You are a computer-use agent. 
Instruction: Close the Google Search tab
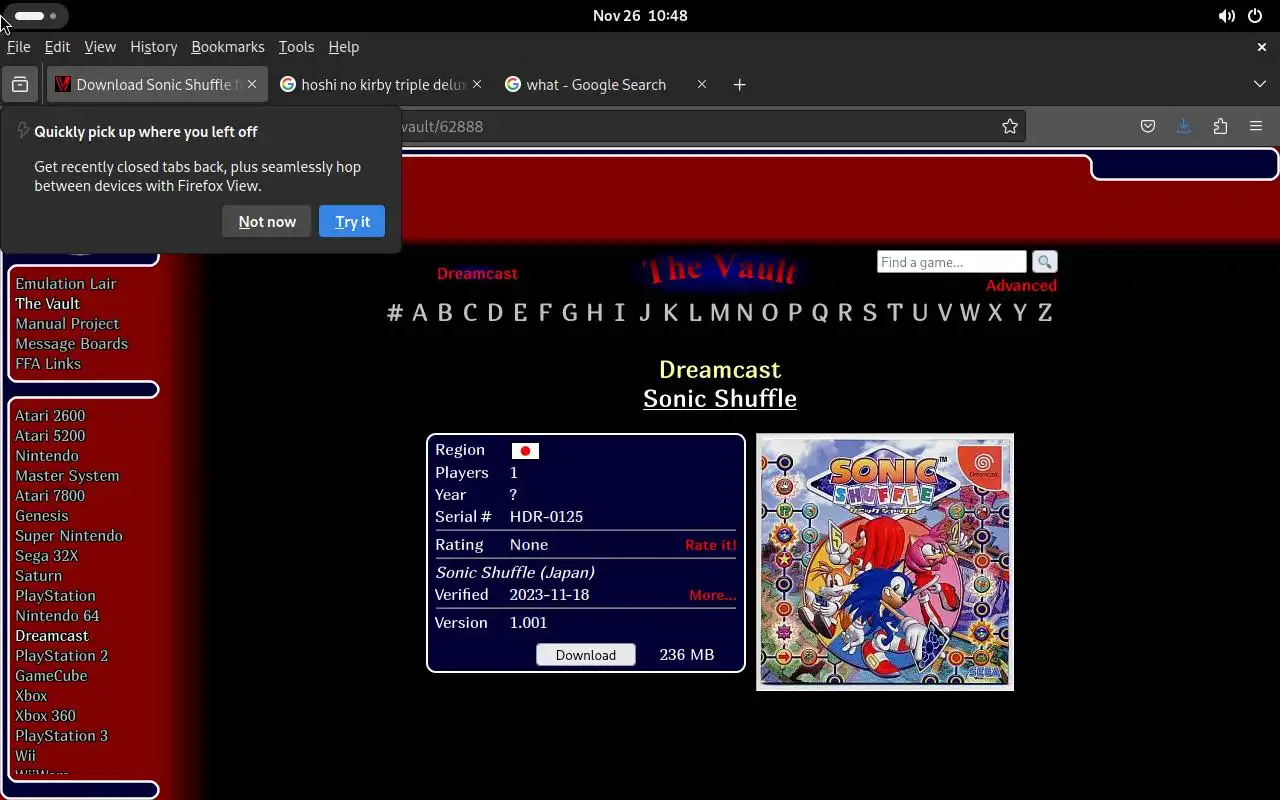[x=702, y=85]
